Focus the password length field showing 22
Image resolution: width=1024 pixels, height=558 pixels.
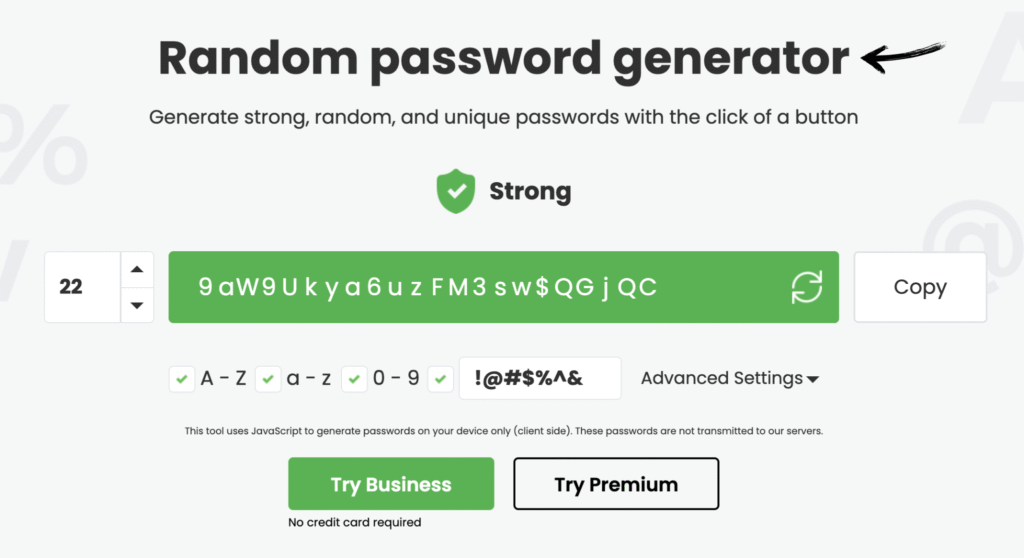[x=81, y=287]
